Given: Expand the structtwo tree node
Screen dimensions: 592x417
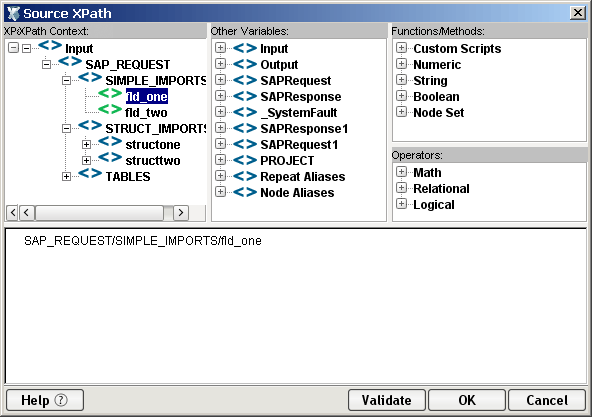Looking at the screenshot, I should click(86, 161).
